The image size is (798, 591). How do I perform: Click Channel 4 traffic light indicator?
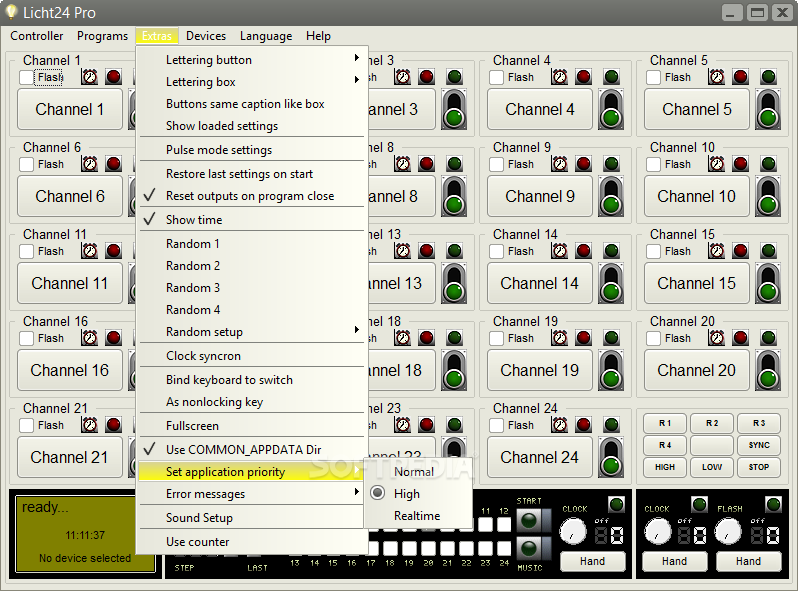click(x=611, y=109)
